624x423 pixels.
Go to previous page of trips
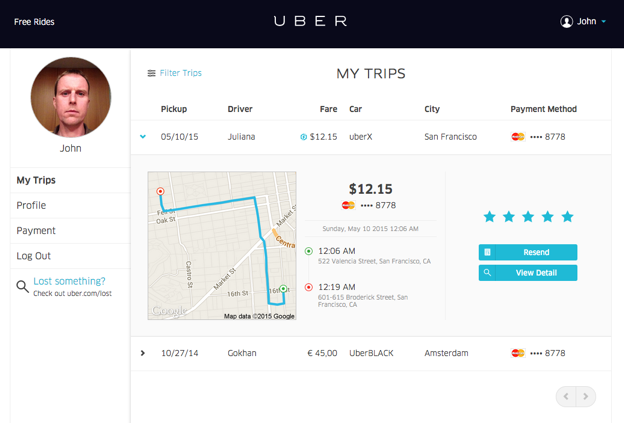coord(566,397)
